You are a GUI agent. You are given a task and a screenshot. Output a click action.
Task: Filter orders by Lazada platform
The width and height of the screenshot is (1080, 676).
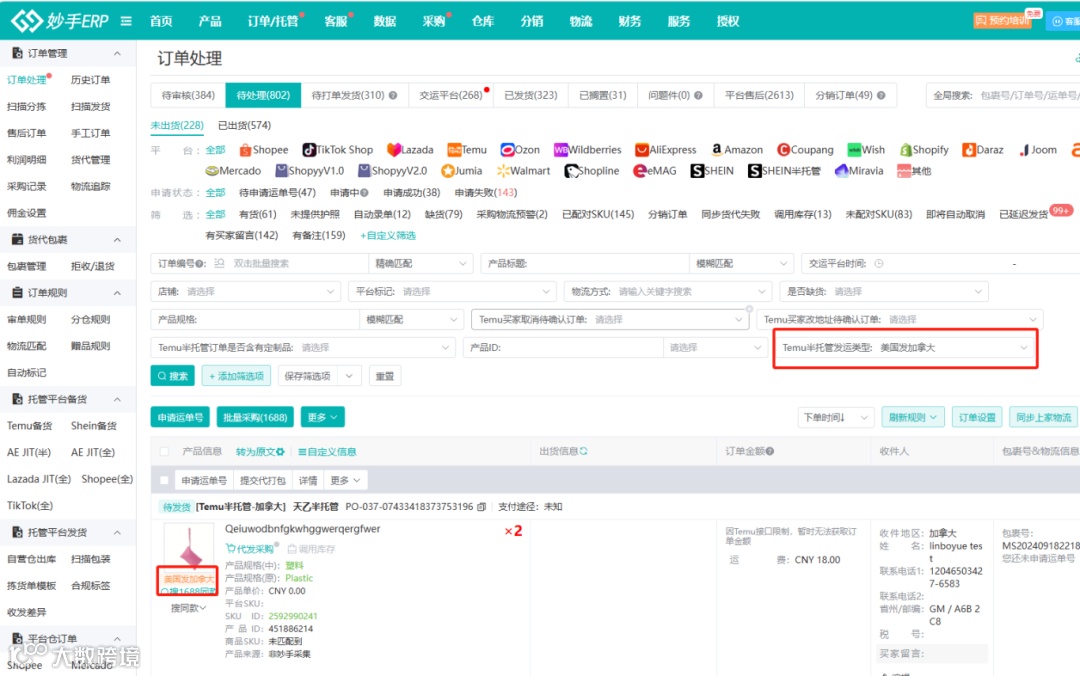[410, 150]
